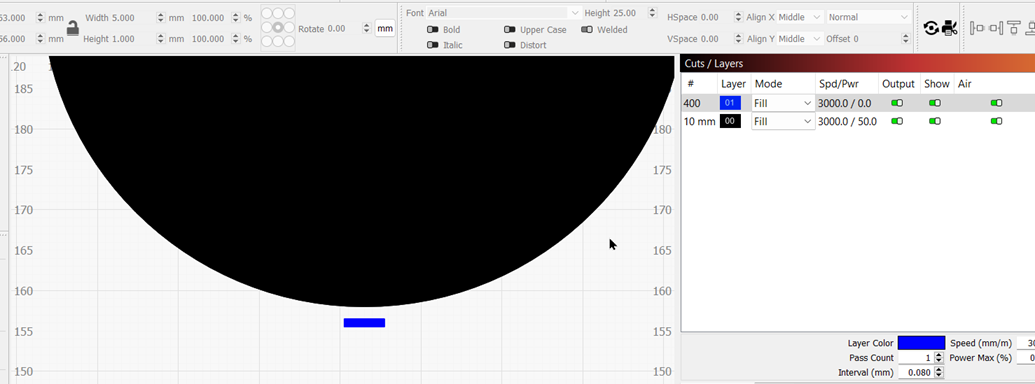This screenshot has width=1035, height=384.
Task: Enable the Welded text switch
Action: tap(587, 30)
